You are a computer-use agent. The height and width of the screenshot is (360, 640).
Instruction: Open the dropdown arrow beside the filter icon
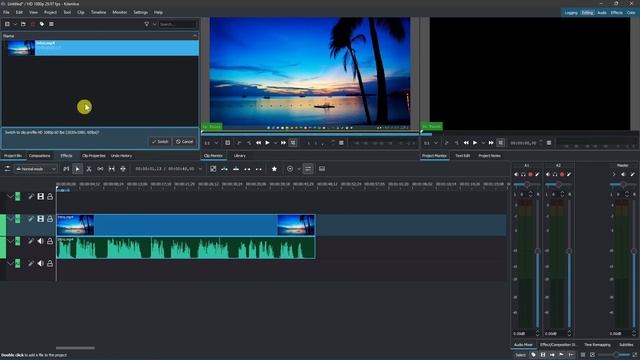point(154,24)
